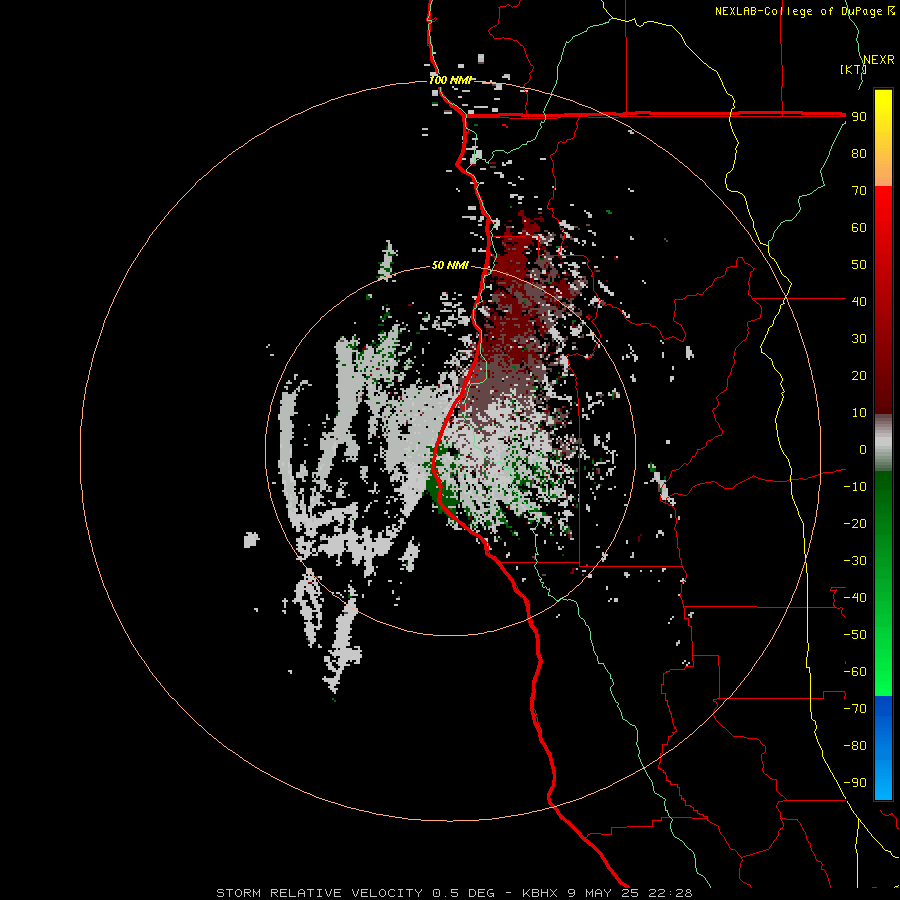The image size is (900, 900).
Task: Click the "22:28" time in the caption
Action: coord(670,893)
